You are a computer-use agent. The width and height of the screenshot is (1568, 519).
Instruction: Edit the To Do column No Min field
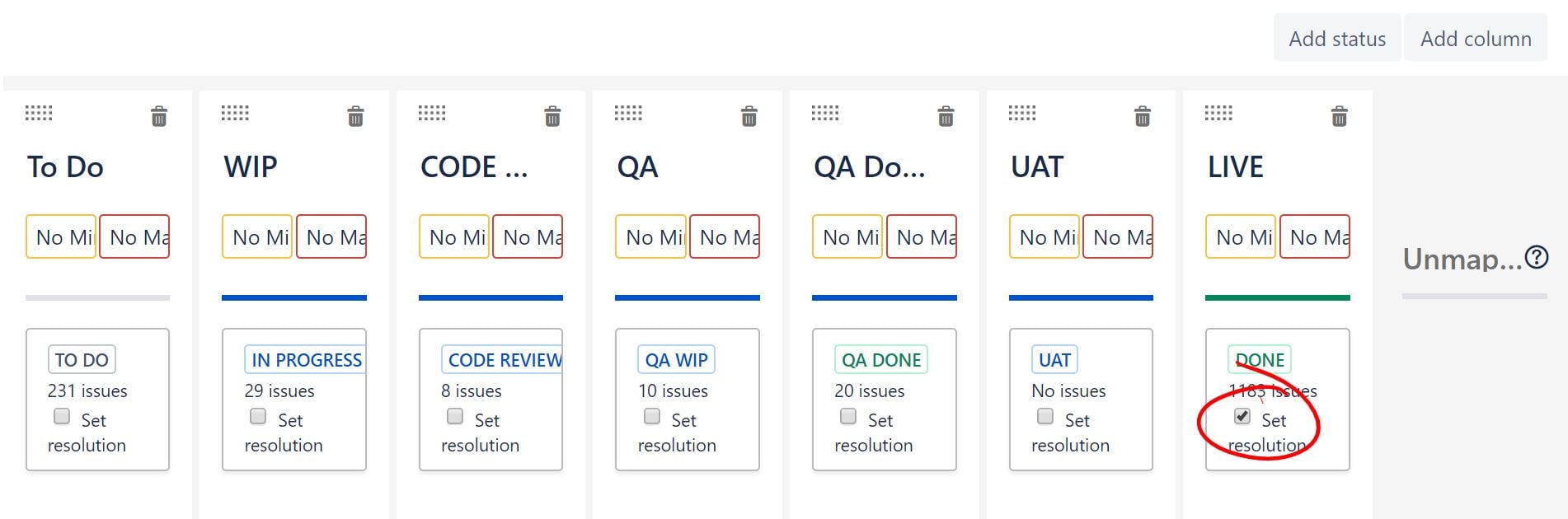pos(61,237)
